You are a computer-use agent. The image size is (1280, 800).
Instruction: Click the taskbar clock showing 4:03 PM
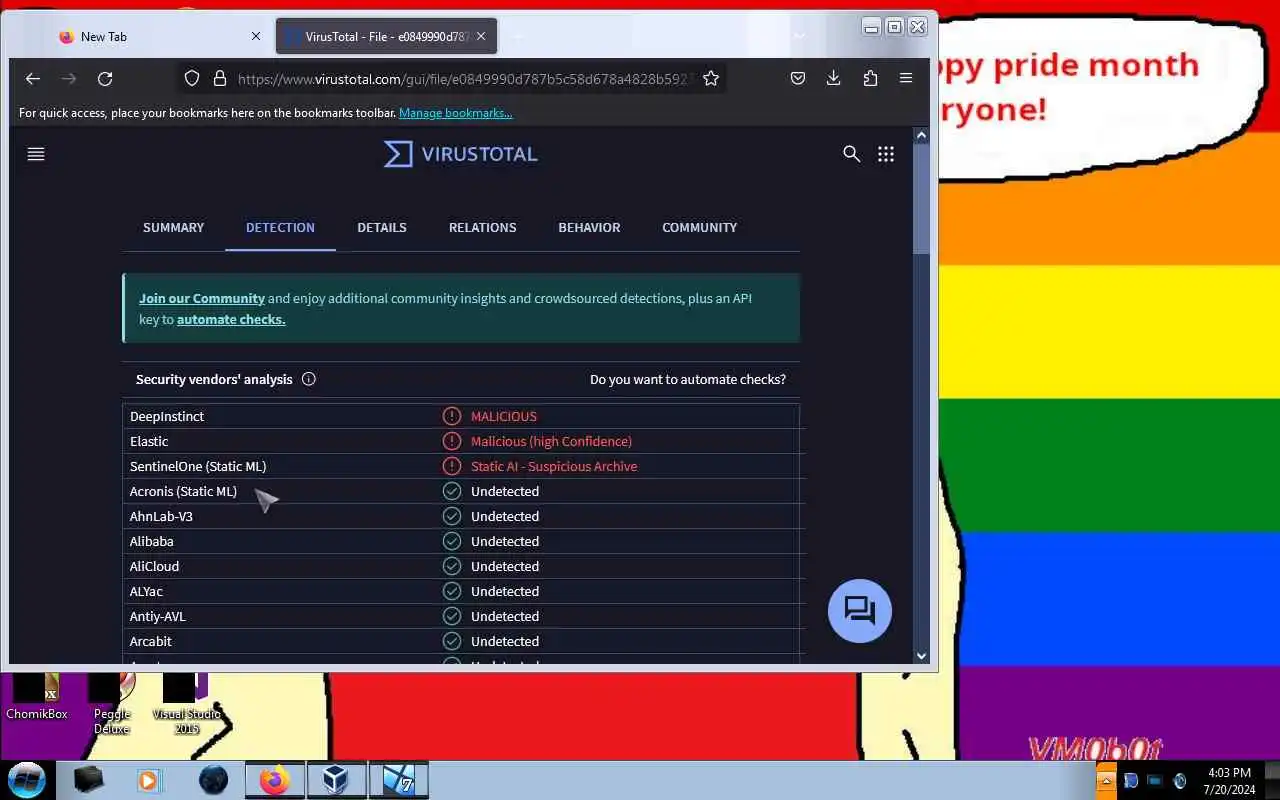1229,780
